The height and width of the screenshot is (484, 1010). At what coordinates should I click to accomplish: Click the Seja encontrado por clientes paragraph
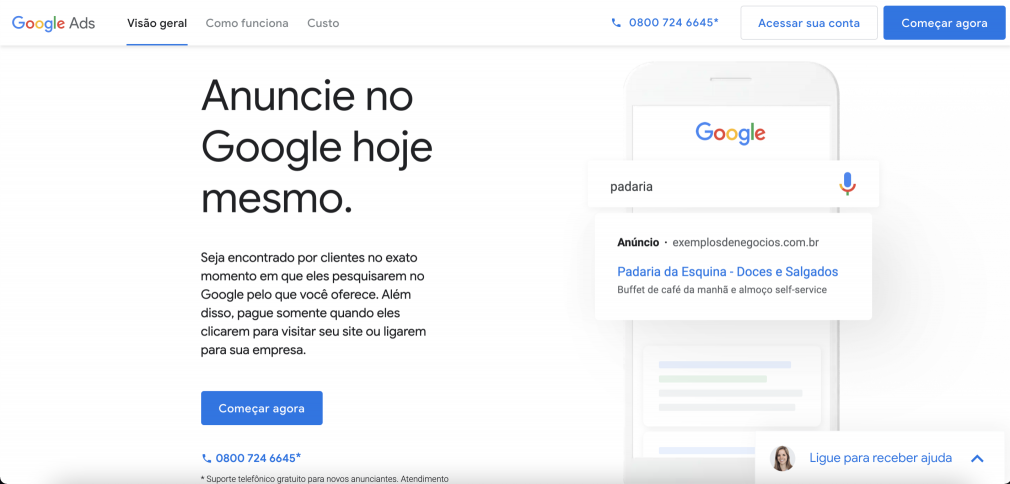pos(314,304)
